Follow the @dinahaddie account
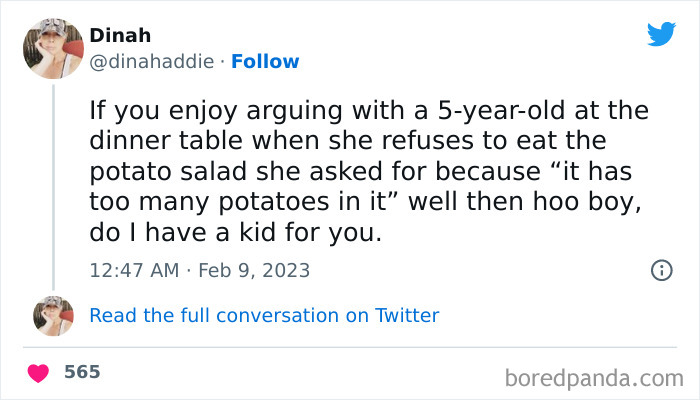Viewport: 700px width, 400px height. 264,62
